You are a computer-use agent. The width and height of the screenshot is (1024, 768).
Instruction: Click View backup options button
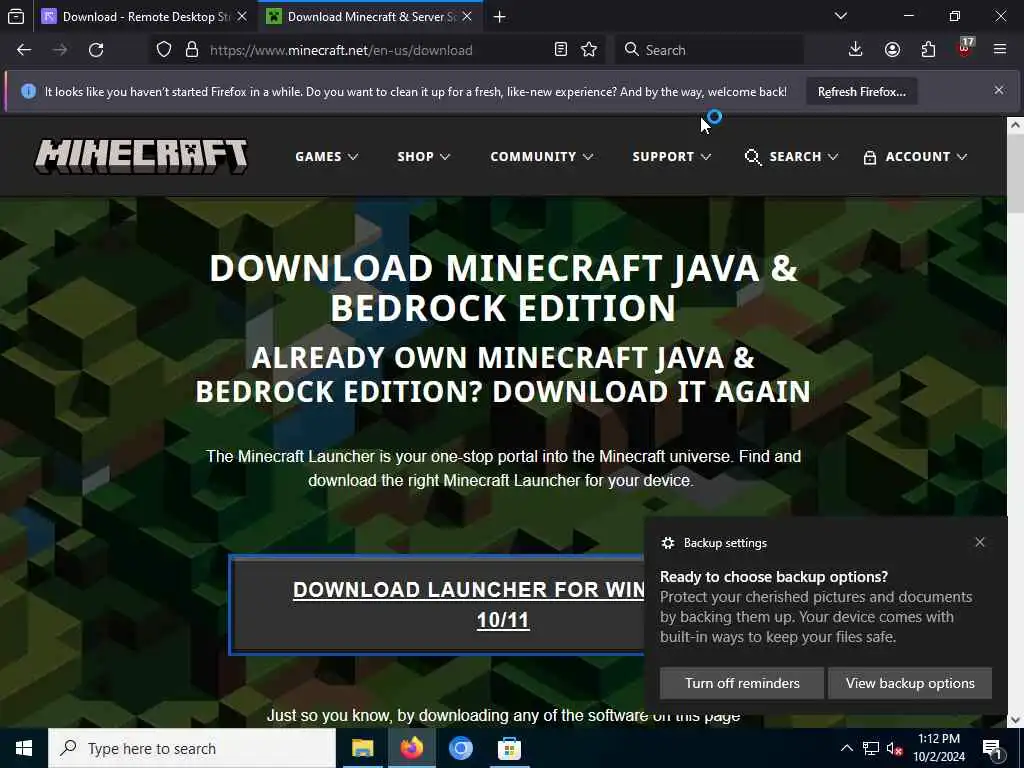coord(910,683)
